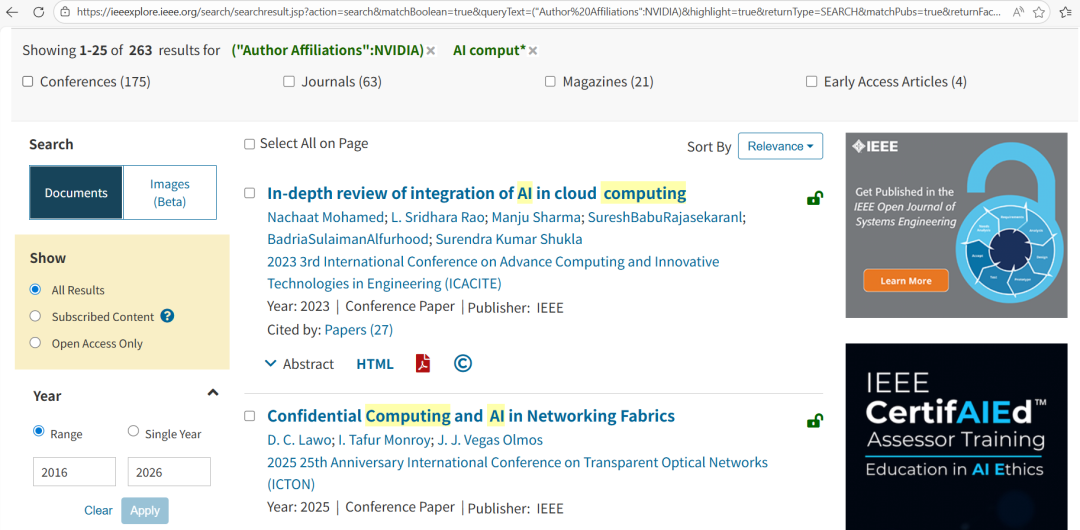Edit start year field 2016
The height and width of the screenshot is (530, 1080).
click(x=74, y=472)
